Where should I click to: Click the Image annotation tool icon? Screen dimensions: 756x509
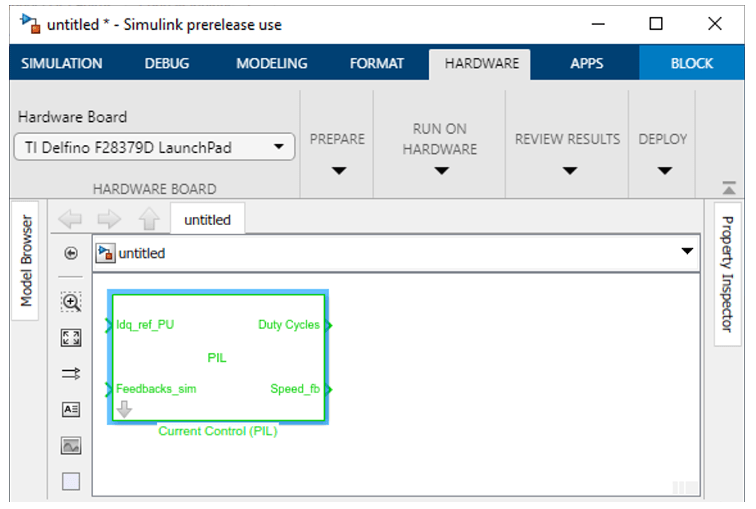click(x=71, y=445)
